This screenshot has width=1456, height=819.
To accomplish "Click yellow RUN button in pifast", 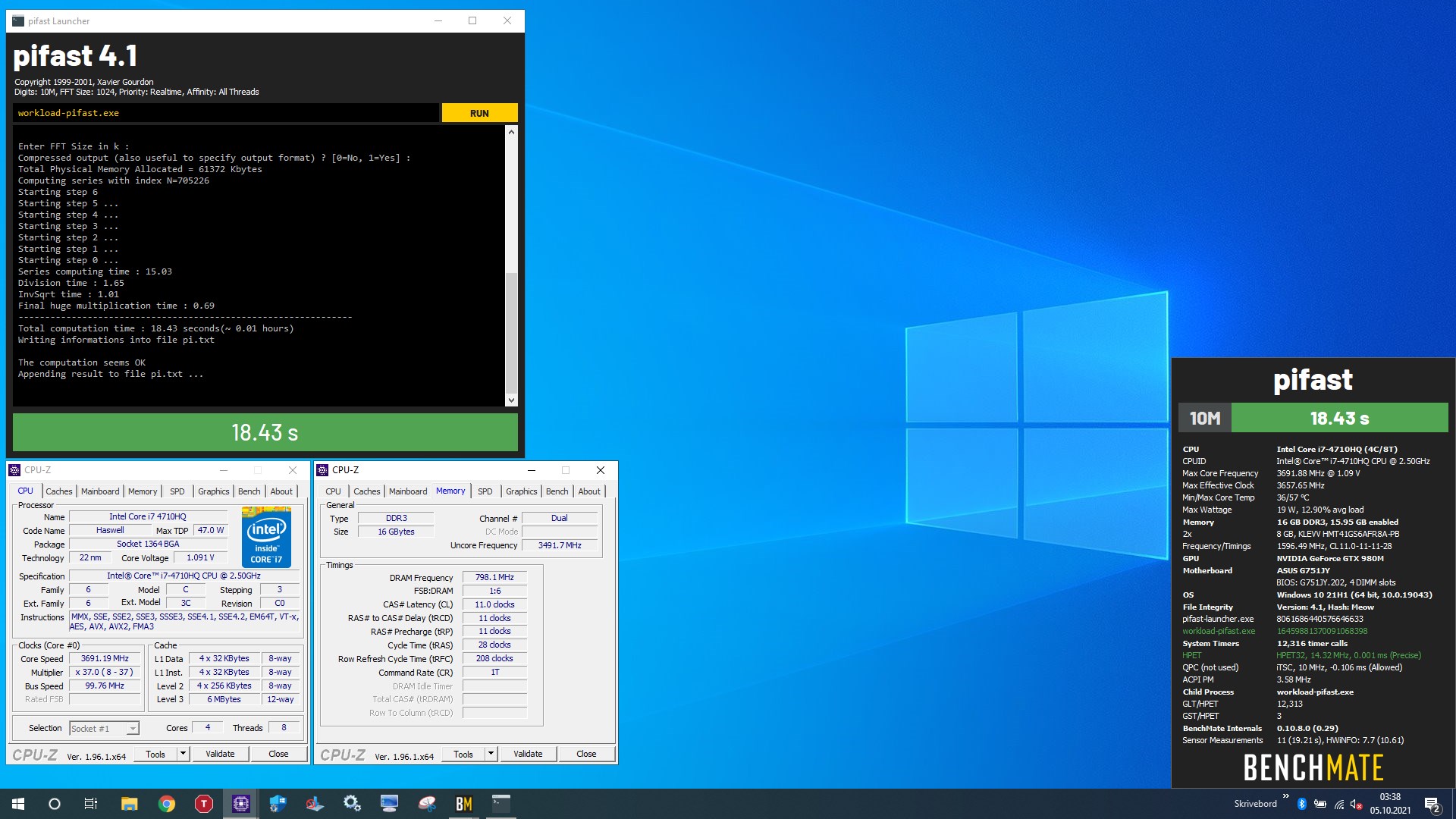I will click(x=479, y=113).
